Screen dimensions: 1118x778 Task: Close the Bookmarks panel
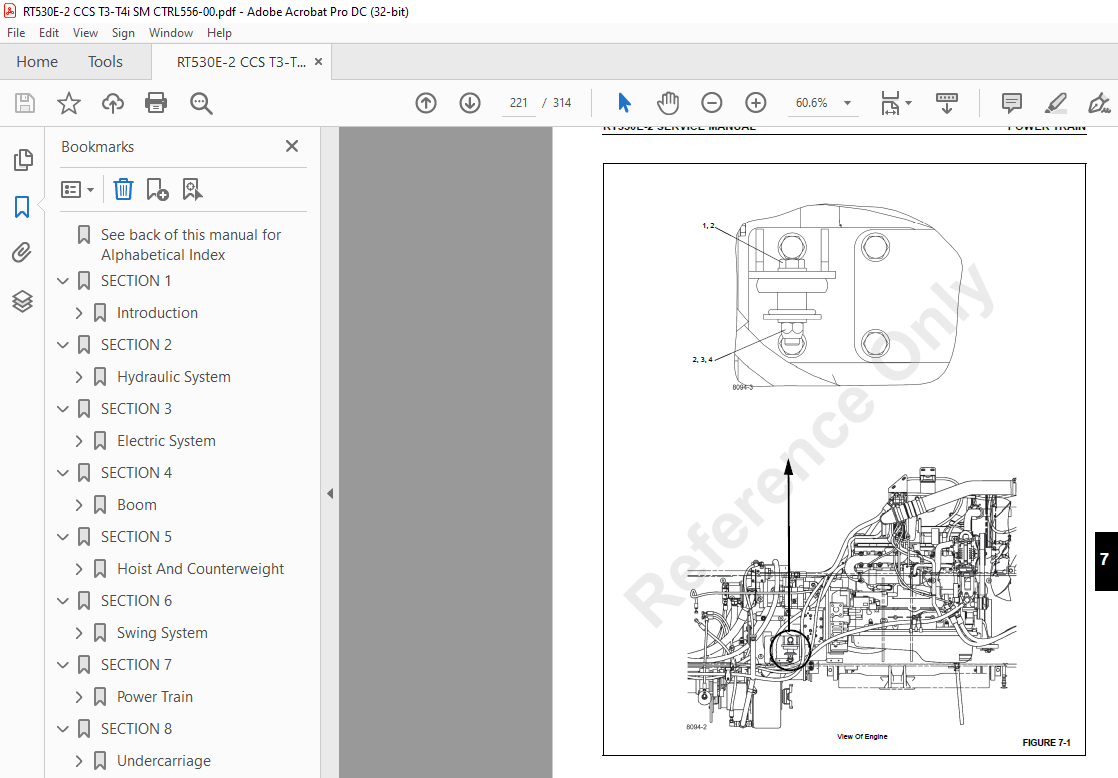(292, 146)
